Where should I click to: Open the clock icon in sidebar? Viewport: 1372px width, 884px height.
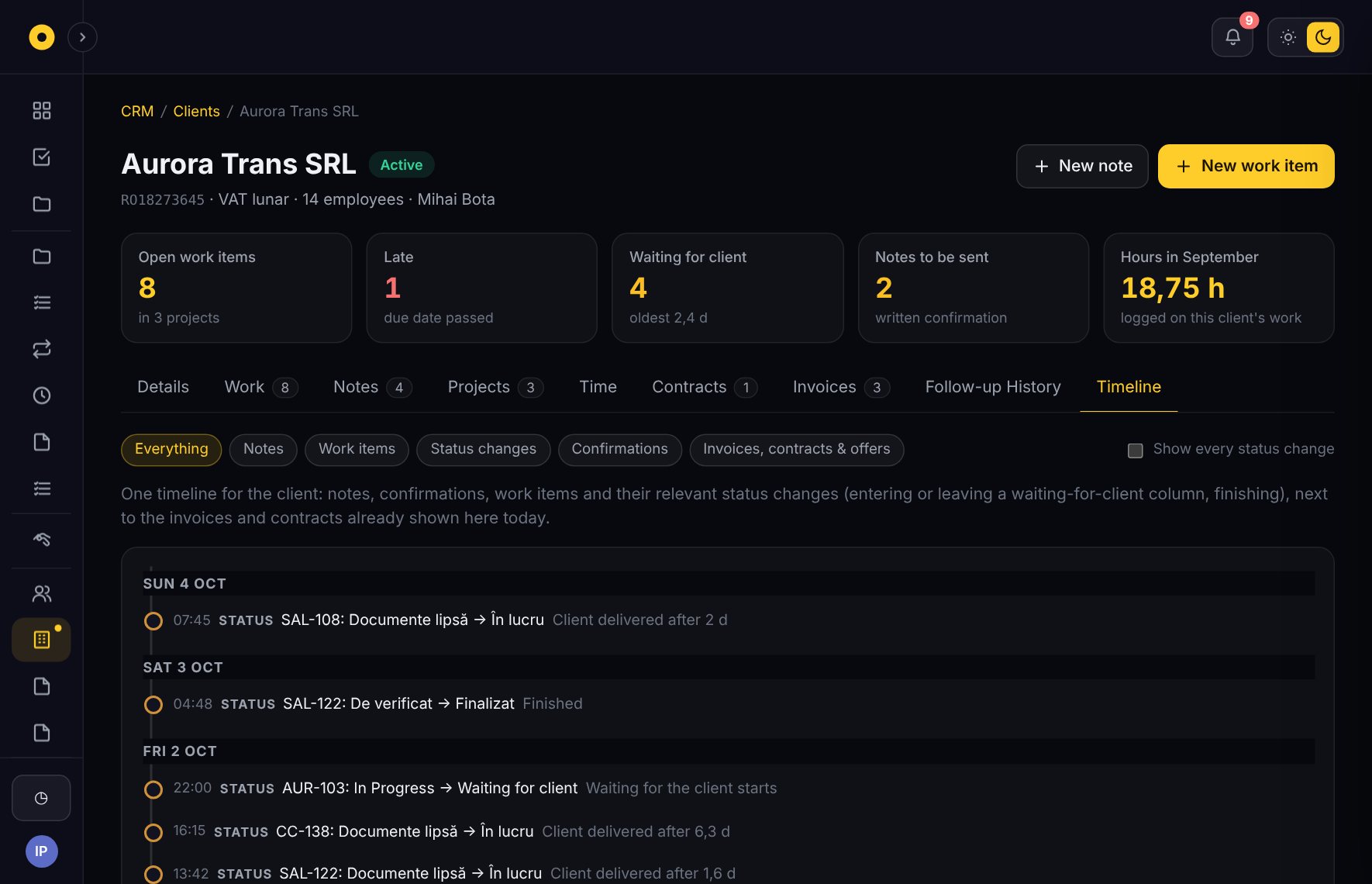pyautogui.click(x=42, y=395)
